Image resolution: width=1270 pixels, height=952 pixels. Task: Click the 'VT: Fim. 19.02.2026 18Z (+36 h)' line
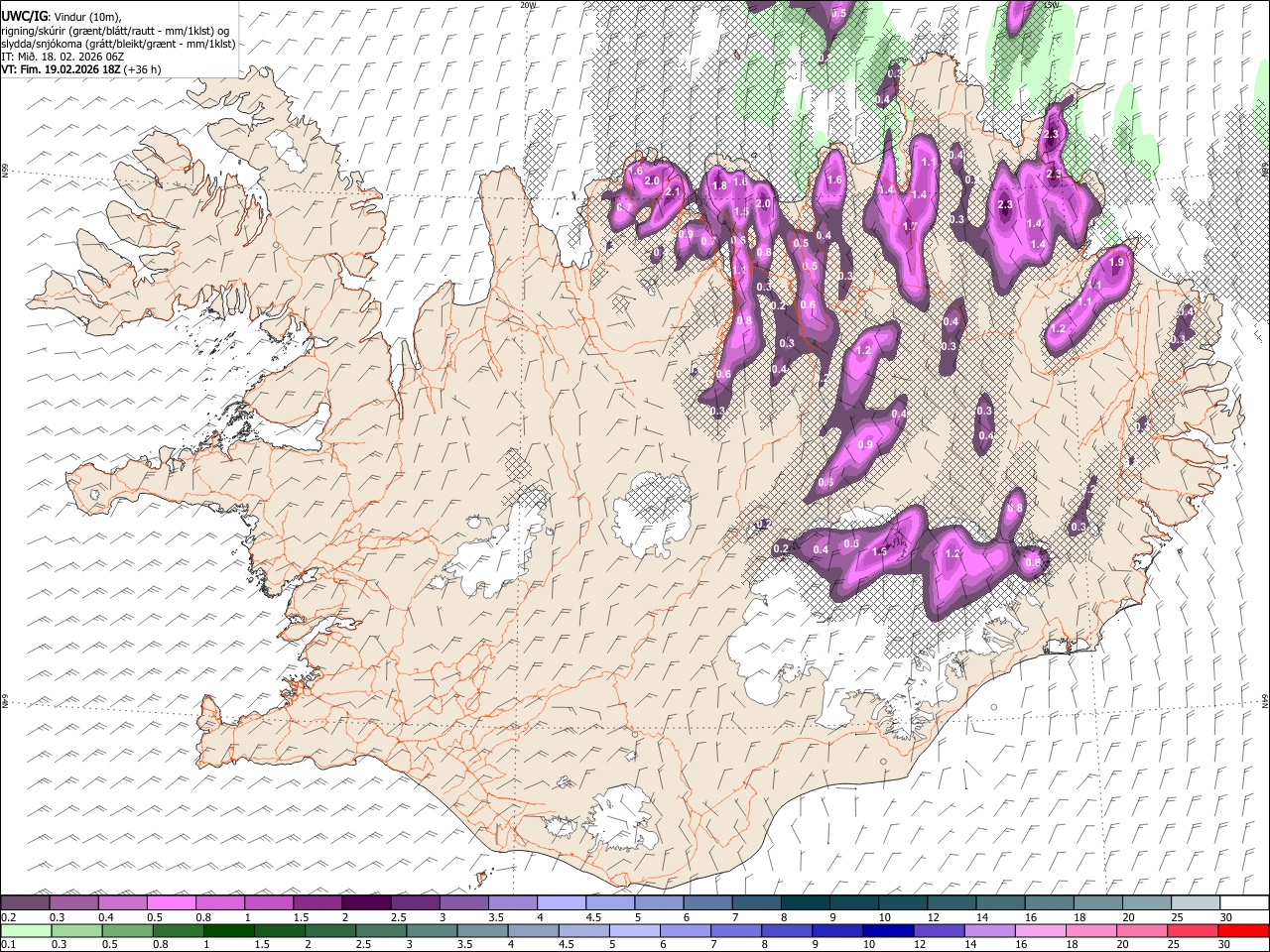(x=81, y=69)
